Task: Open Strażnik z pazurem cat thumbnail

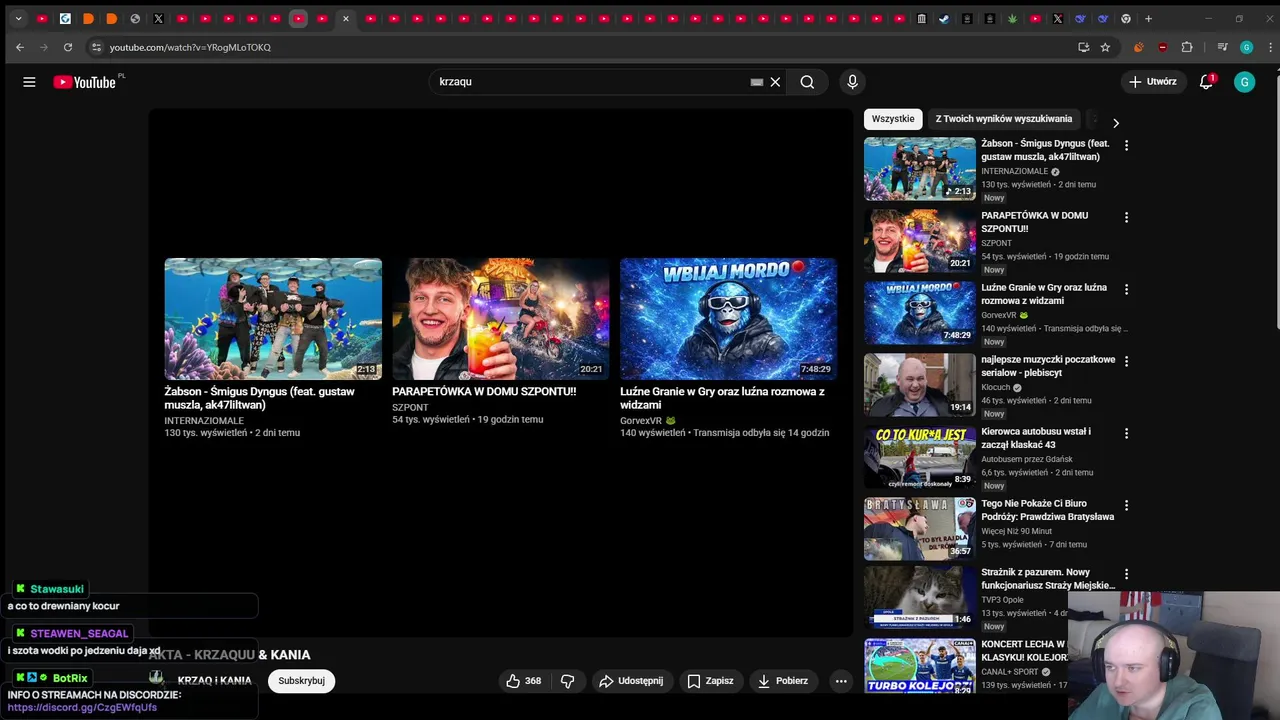Action: click(x=920, y=598)
